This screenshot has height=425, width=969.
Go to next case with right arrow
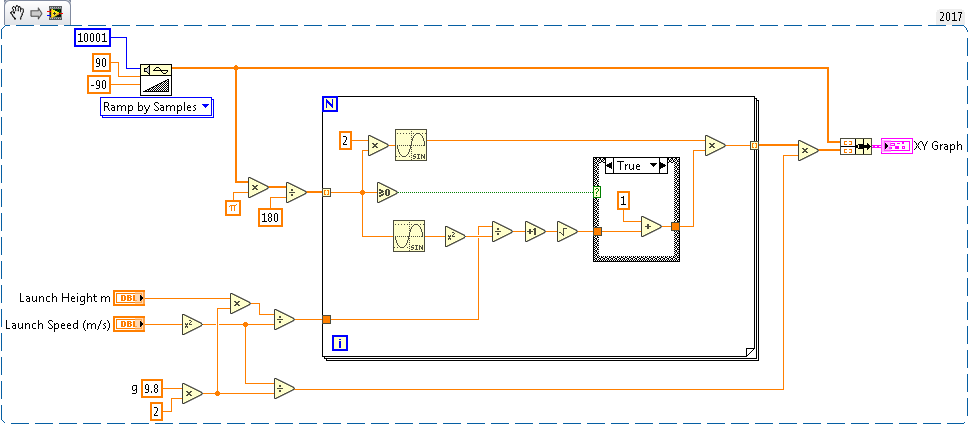pyautogui.click(x=664, y=166)
